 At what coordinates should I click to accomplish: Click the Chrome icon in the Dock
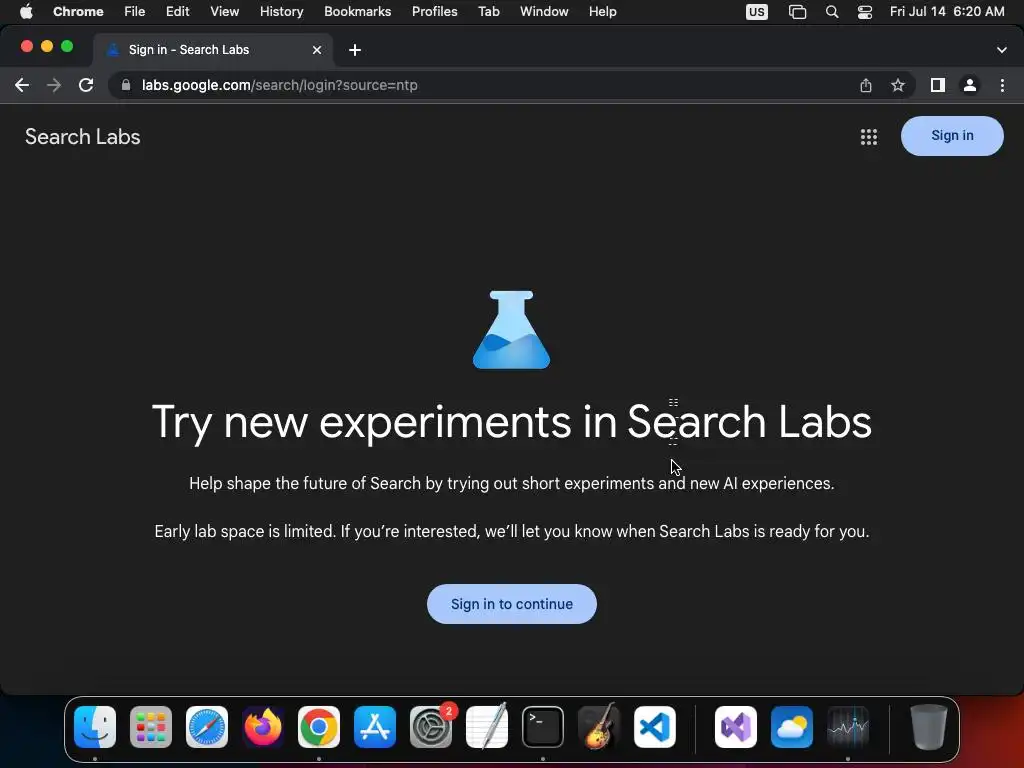[319, 727]
